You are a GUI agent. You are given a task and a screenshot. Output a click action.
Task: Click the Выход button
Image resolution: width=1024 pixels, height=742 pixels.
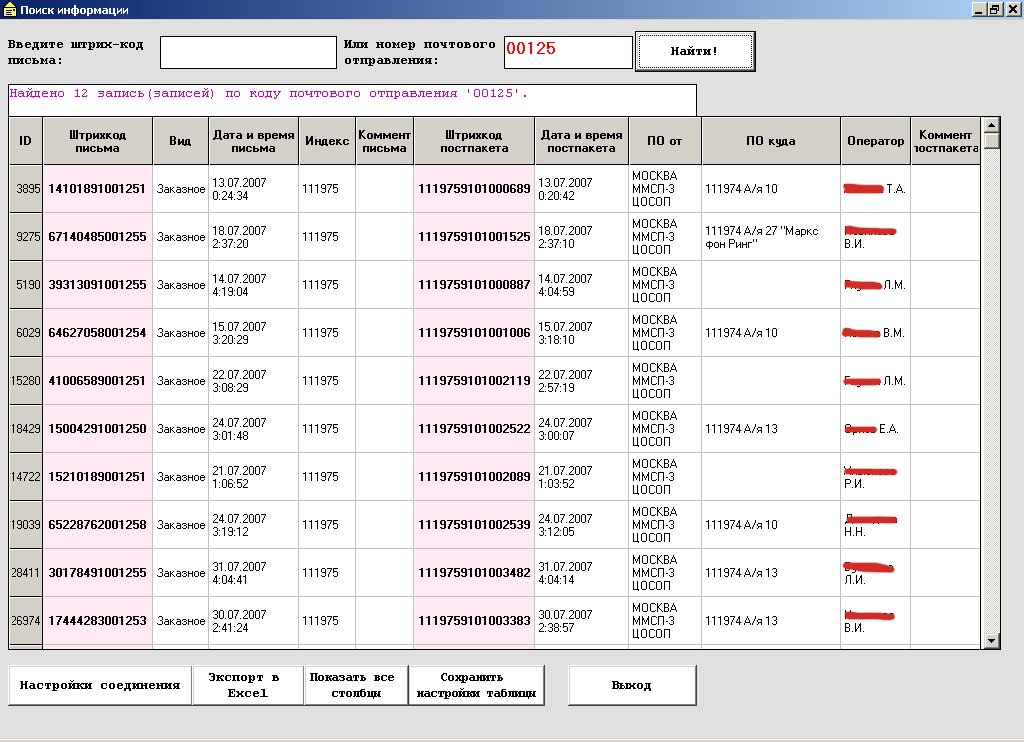coord(632,685)
